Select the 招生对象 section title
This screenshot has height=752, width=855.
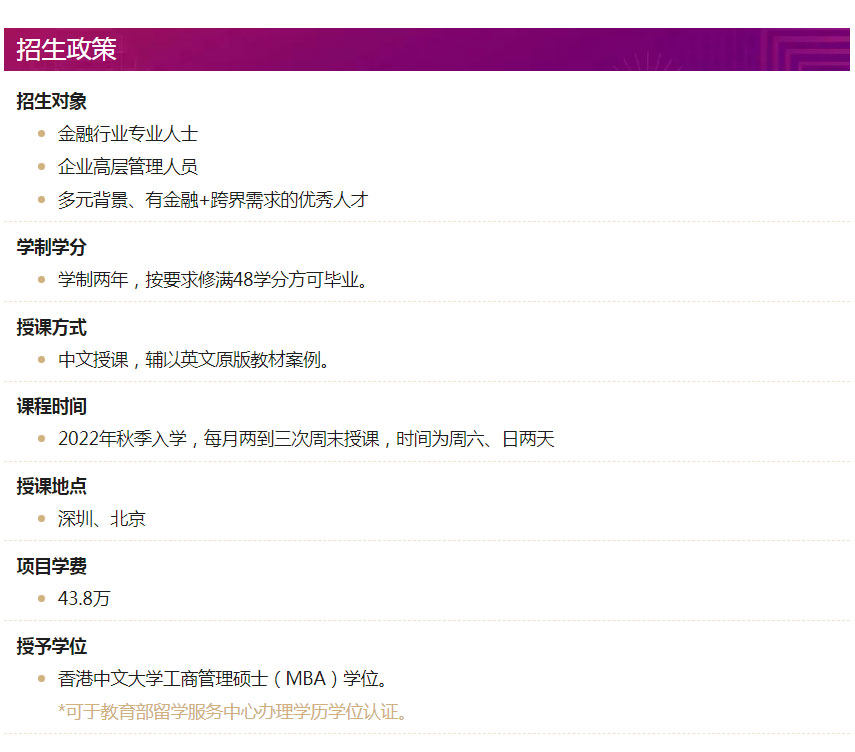click(51, 101)
